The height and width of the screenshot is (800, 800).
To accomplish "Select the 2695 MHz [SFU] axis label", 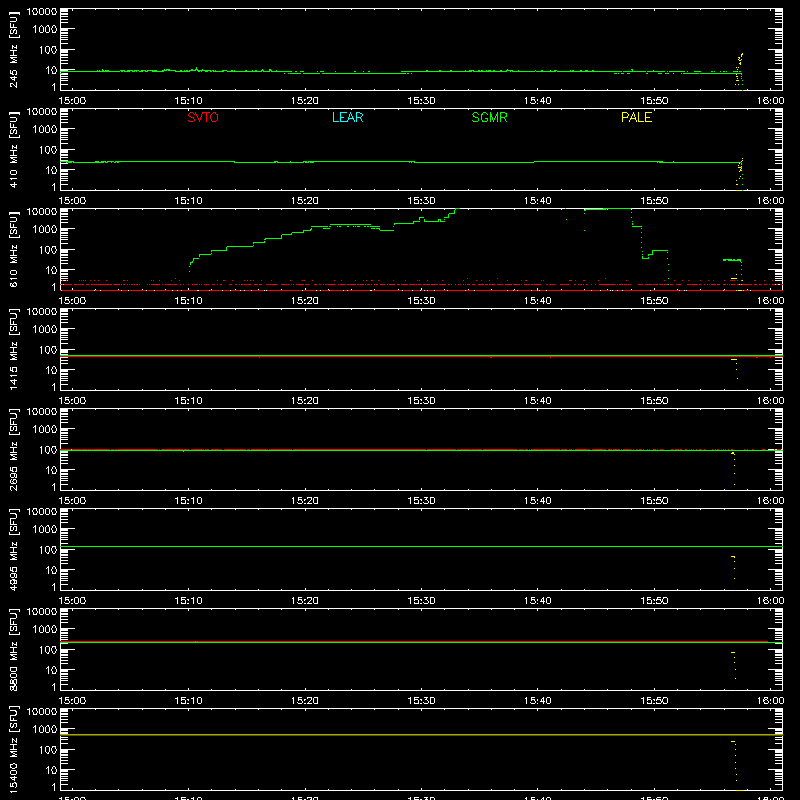I will tap(14, 449).
